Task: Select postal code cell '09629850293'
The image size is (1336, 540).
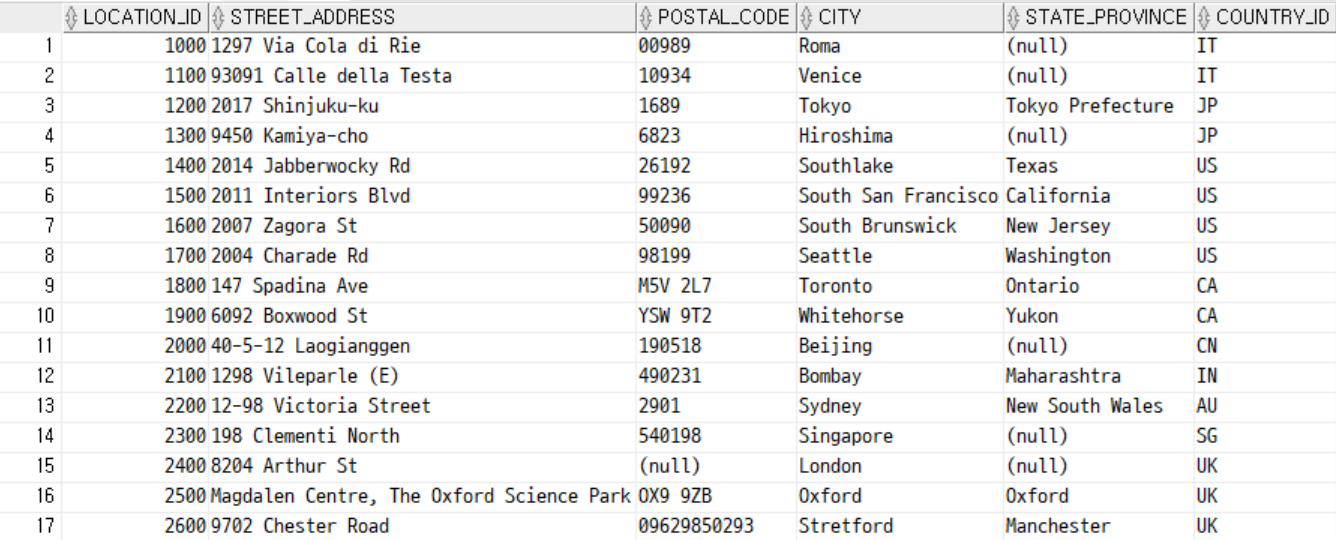Action: pos(716,526)
